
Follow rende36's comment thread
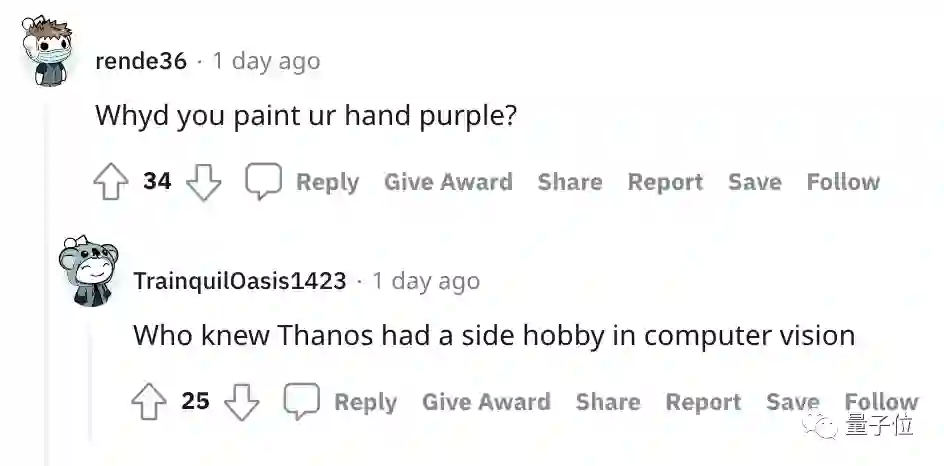click(843, 182)
